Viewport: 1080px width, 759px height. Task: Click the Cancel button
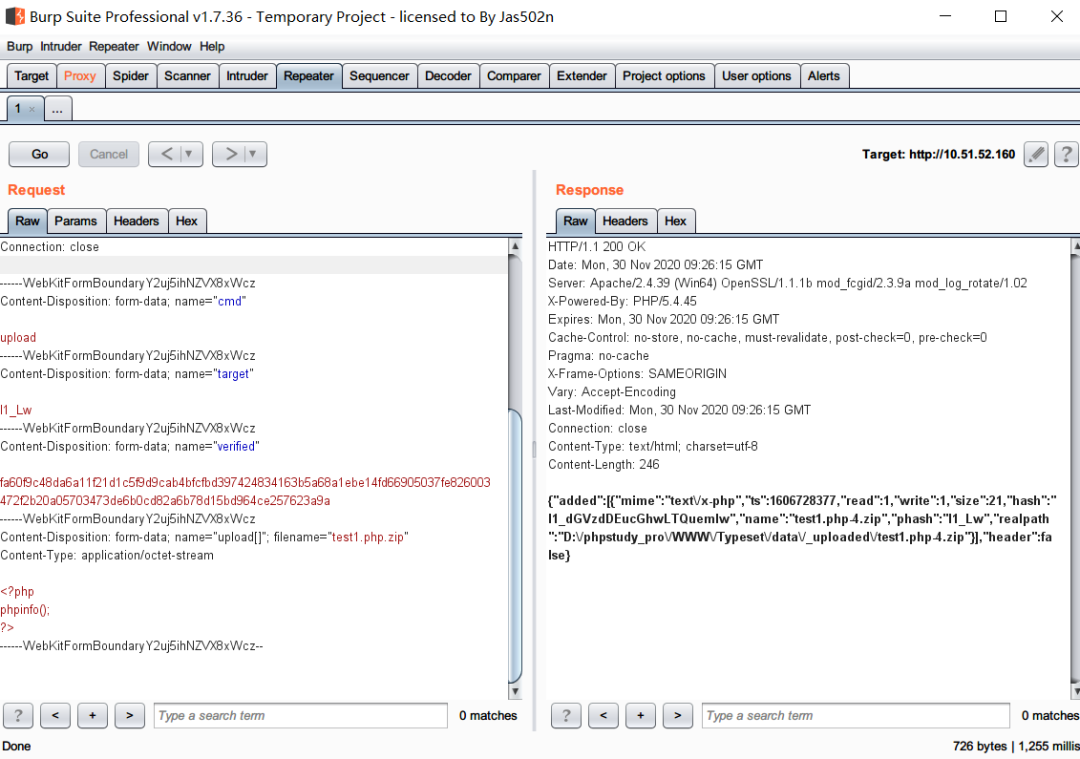pyautogui.click(x=109, y=154)
